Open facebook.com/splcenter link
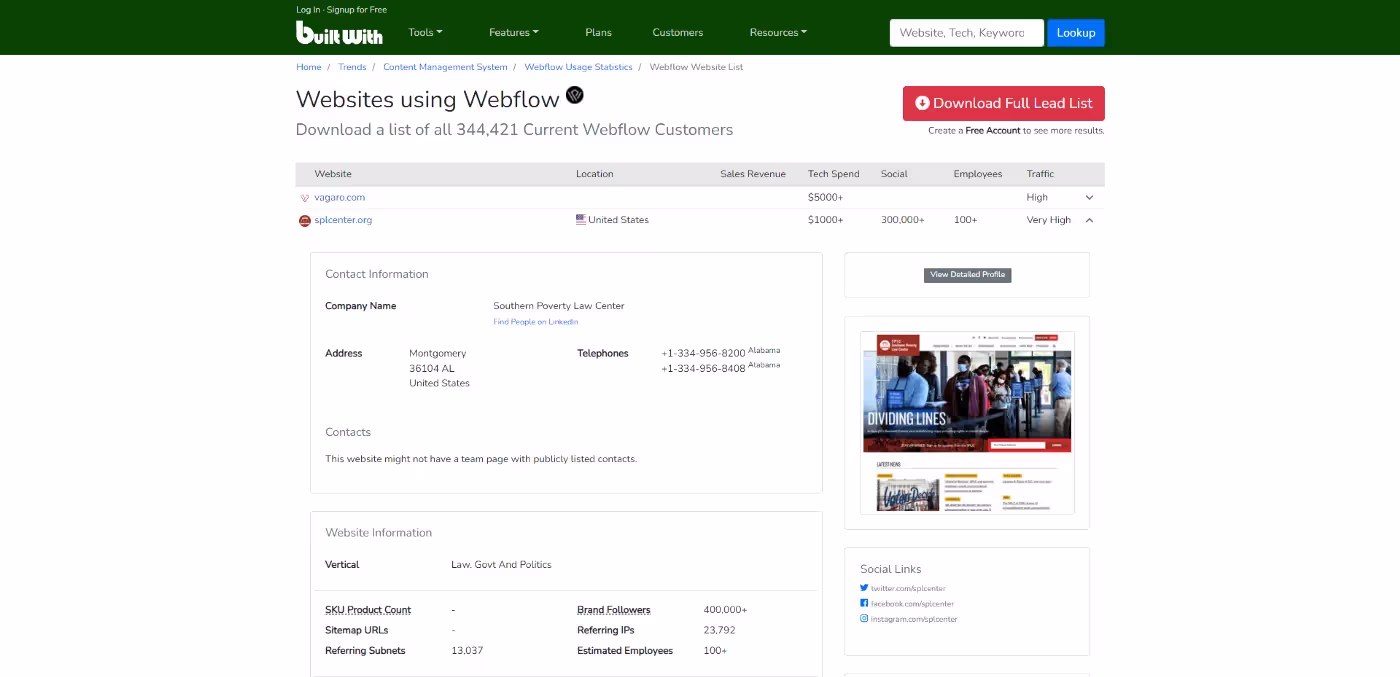The height and width of the screenshot is (677, 1400). (x=912, y=604)
